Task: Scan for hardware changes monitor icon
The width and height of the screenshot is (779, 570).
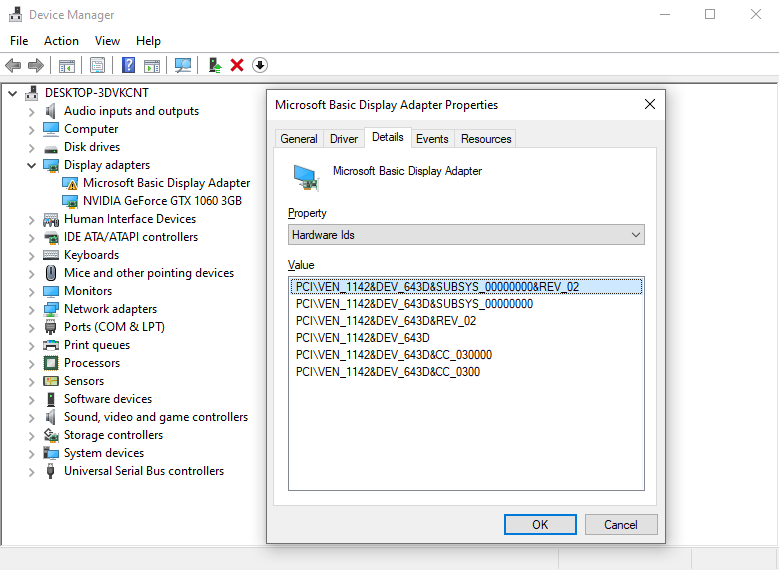Action: (182, 65)
